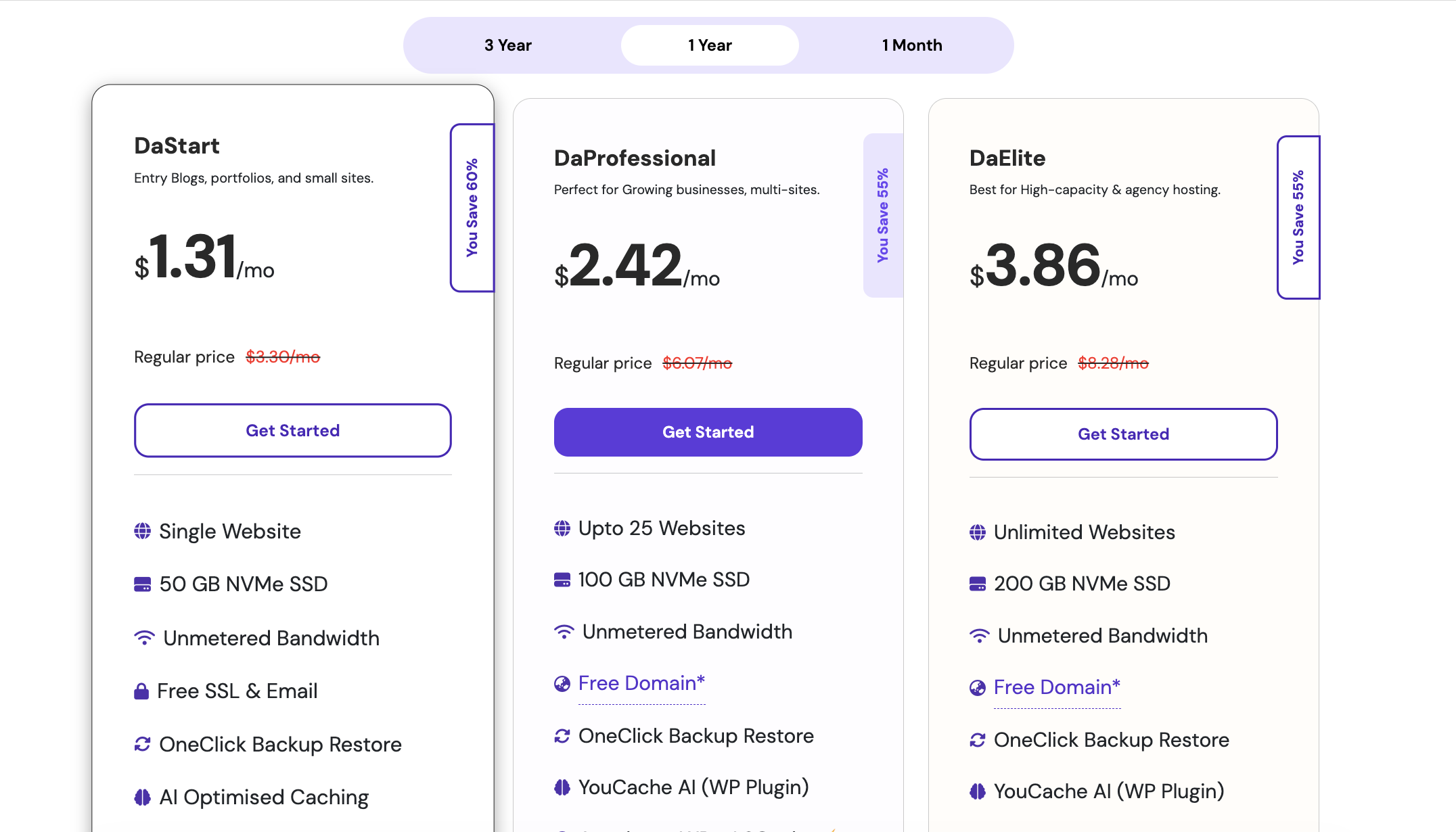Click wifi icon in DaStart Unmetered Bandwidth
This screenshot has height=832, width=1456.
coord(144,638)
